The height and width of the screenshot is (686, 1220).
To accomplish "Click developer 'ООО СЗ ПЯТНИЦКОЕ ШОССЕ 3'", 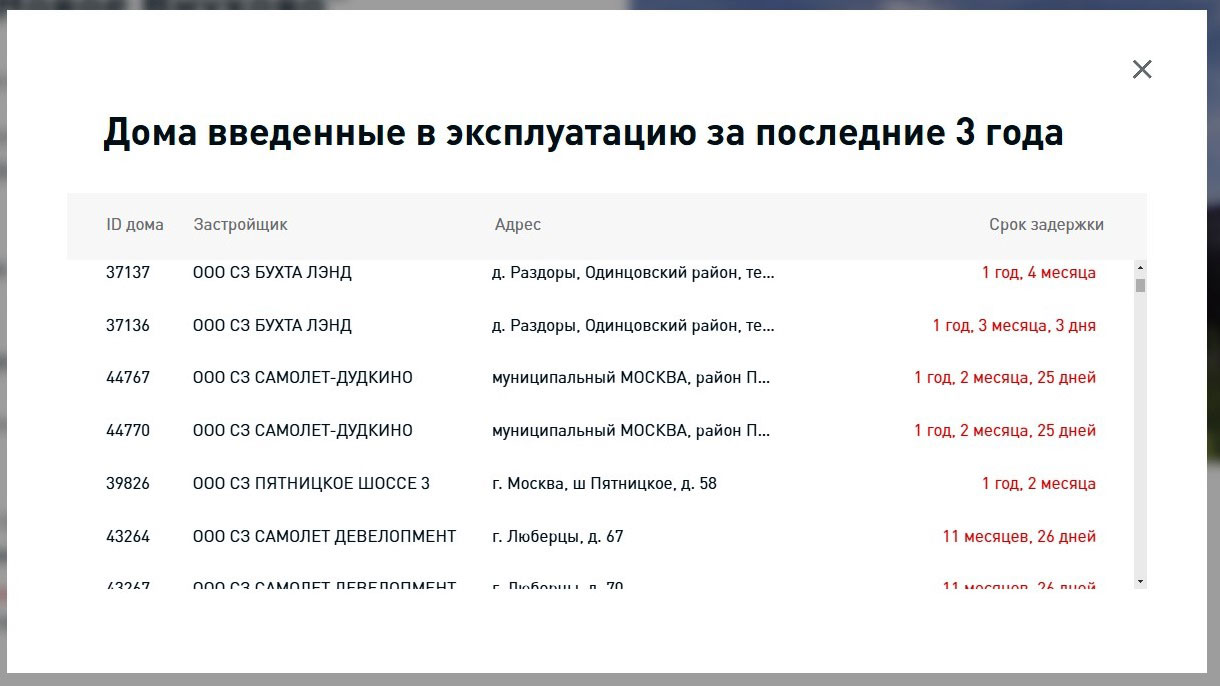I will pyautogui.click(x=311, y=484).
